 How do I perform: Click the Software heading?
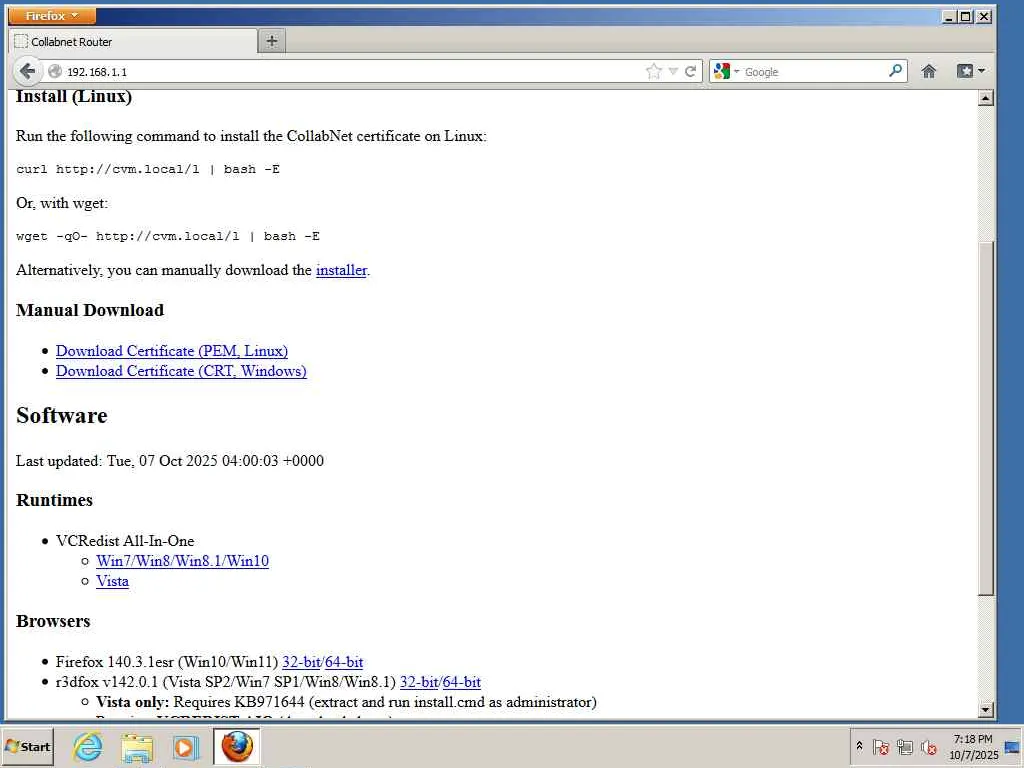(61, 415)
